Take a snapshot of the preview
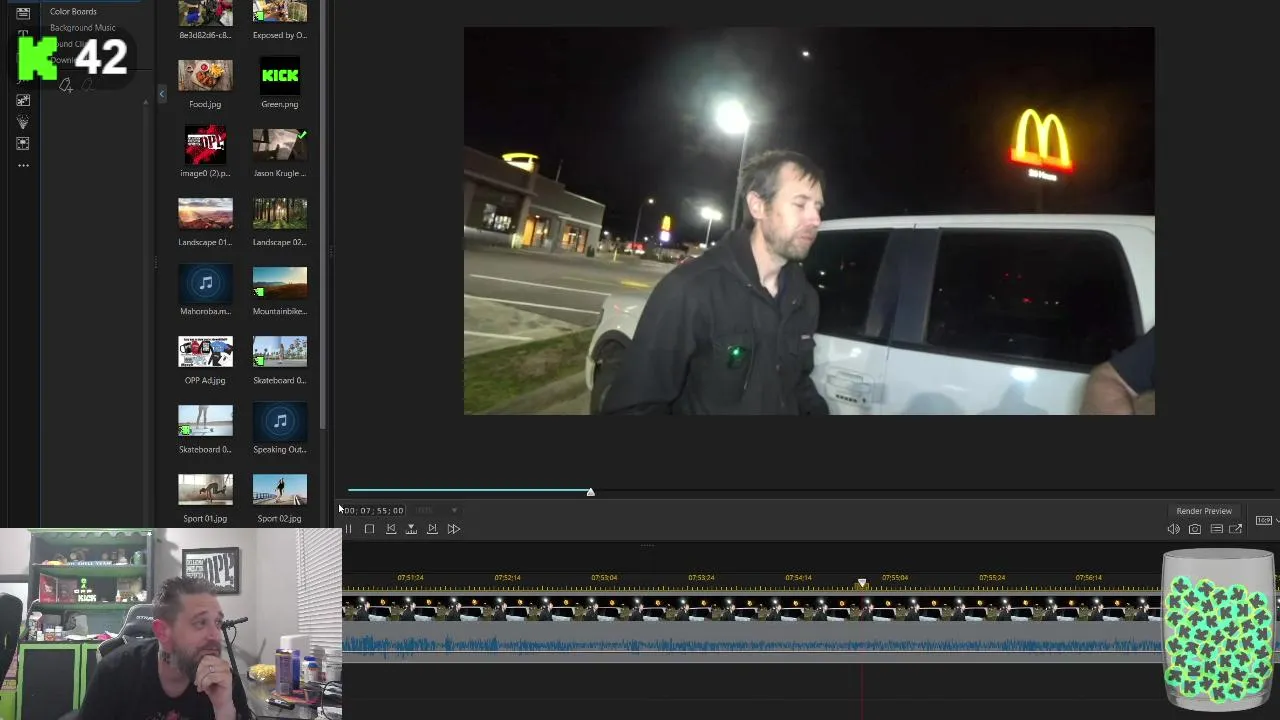This screenshot has height=720, width=1280. (1194, 529)
